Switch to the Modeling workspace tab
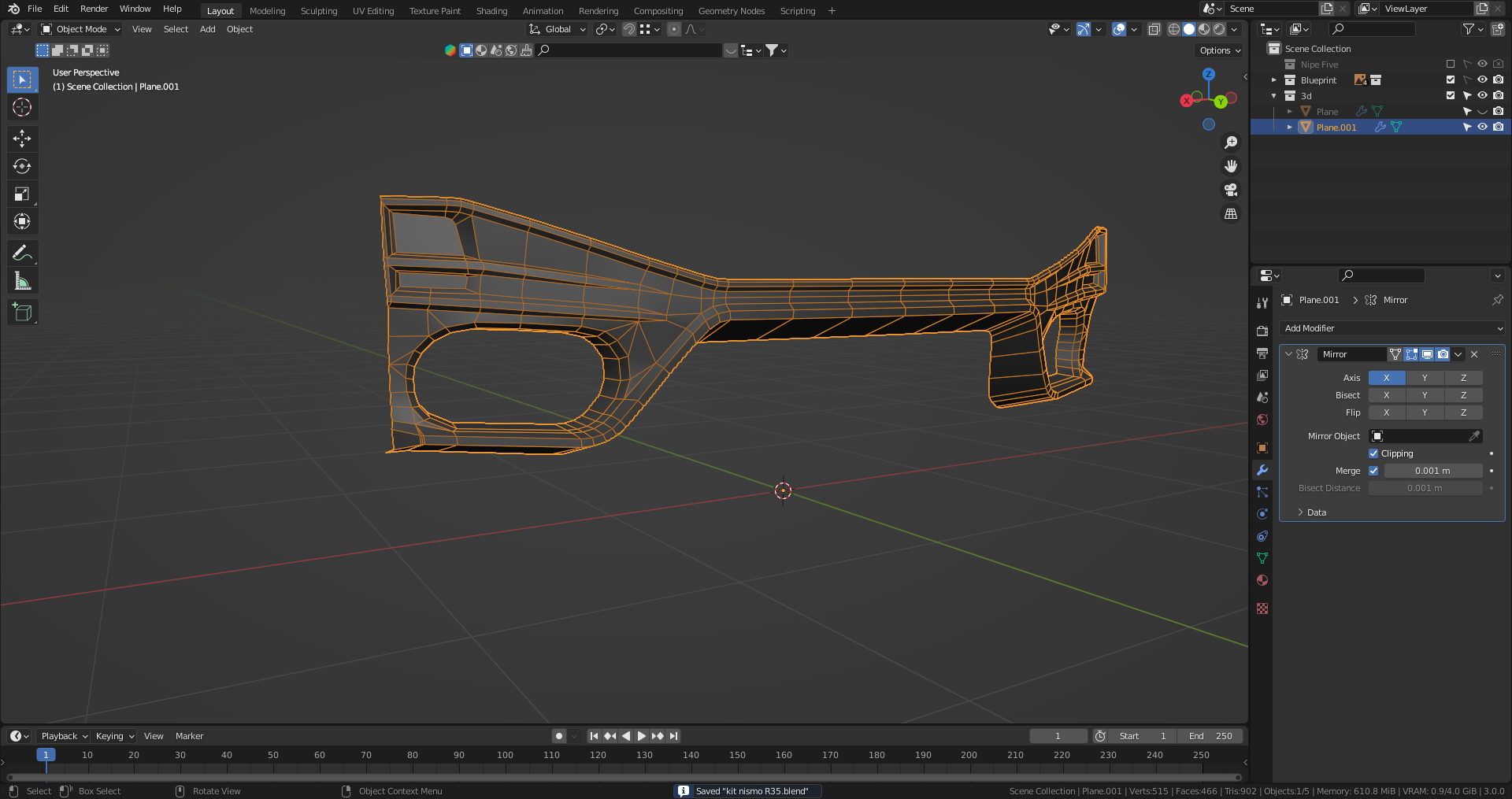1512x799 pixels. click(x=268, y=11)
